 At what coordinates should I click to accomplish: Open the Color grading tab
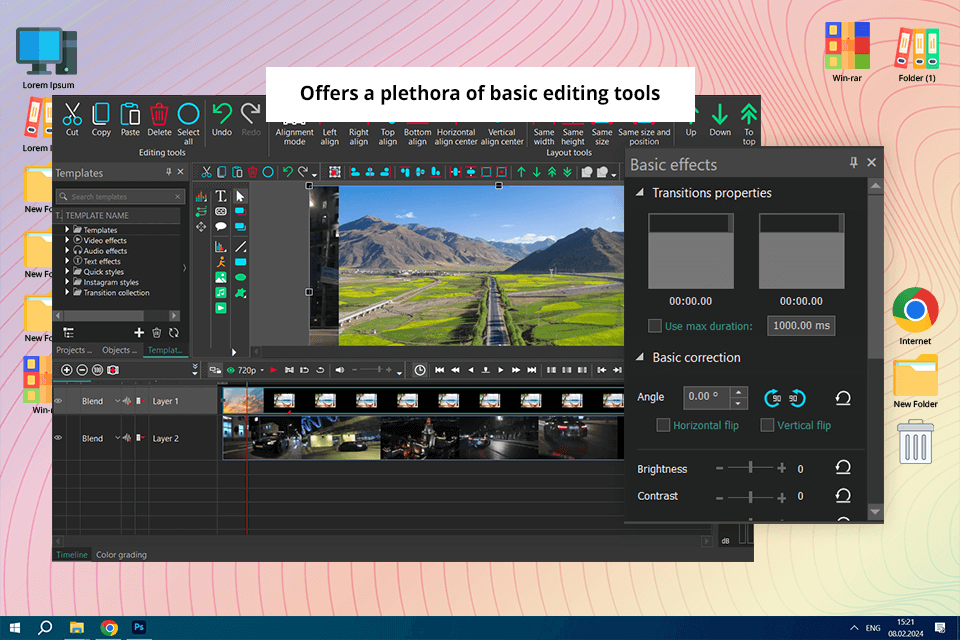pyautogui.click(x=121, y=554)
